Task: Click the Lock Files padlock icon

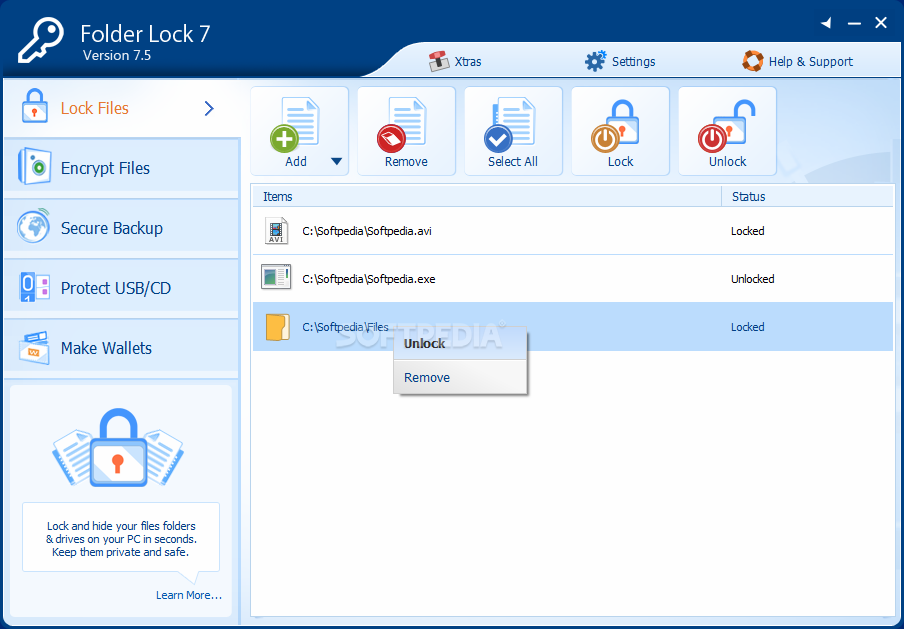Action: pos(35,106)
